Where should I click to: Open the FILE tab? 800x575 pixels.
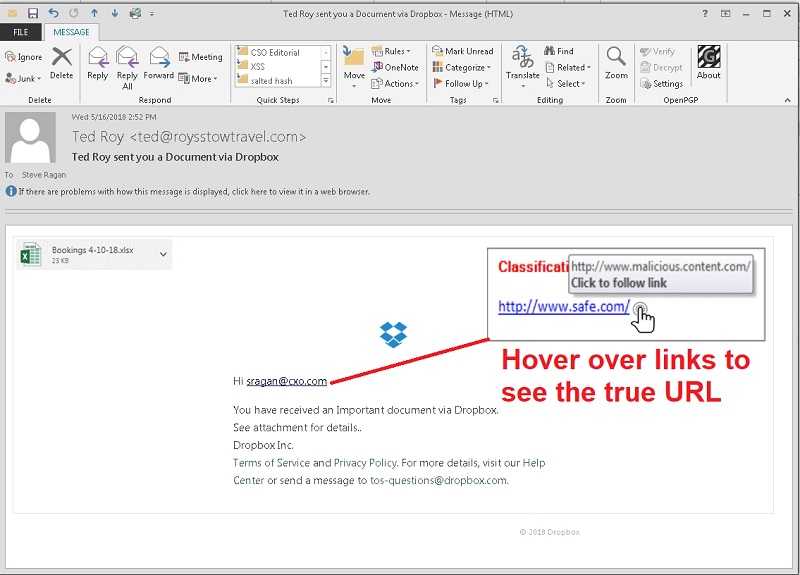click(x=21, y=33)
